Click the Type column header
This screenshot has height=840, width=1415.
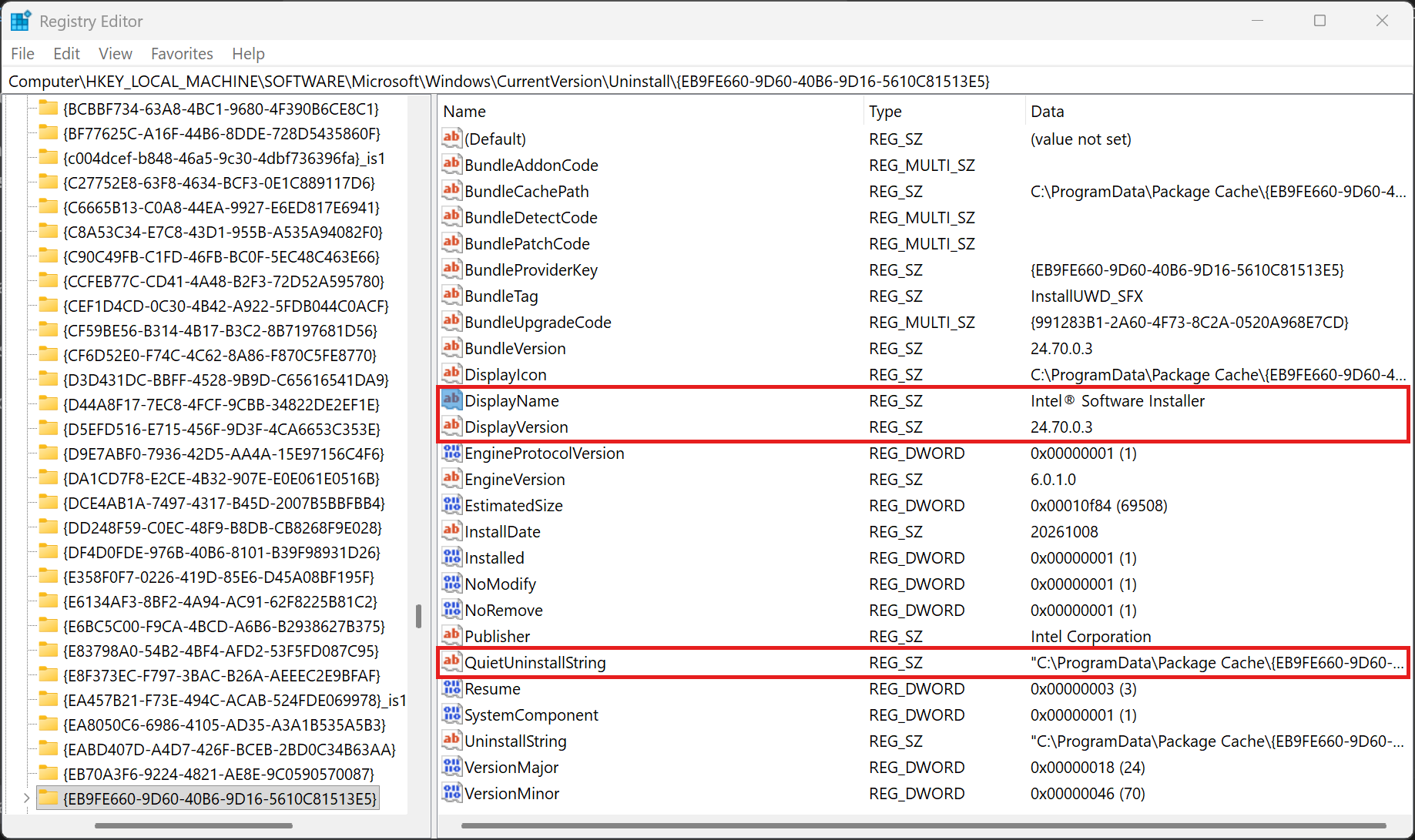point(944,112)
